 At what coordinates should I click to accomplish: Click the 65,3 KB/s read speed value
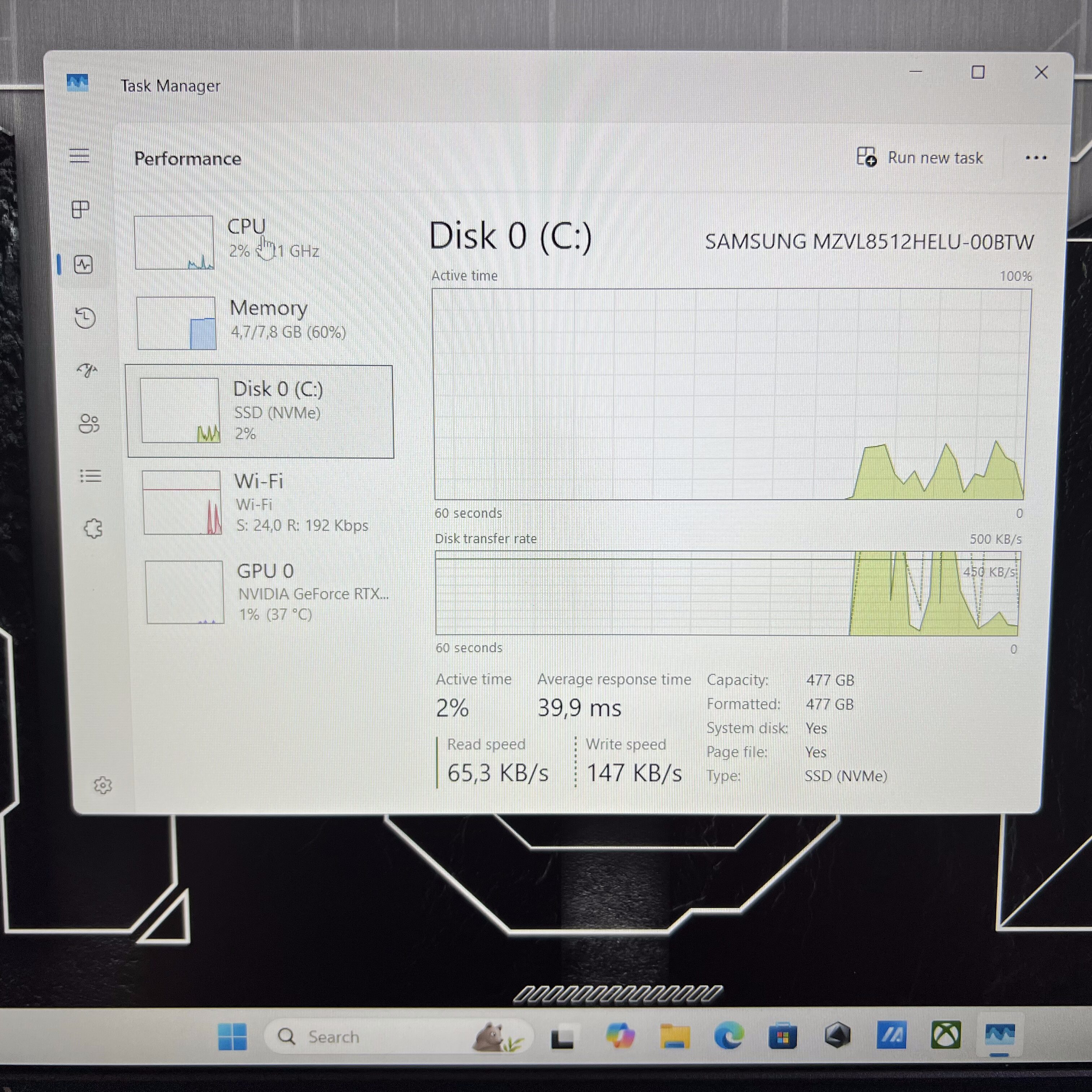(498, 773)
